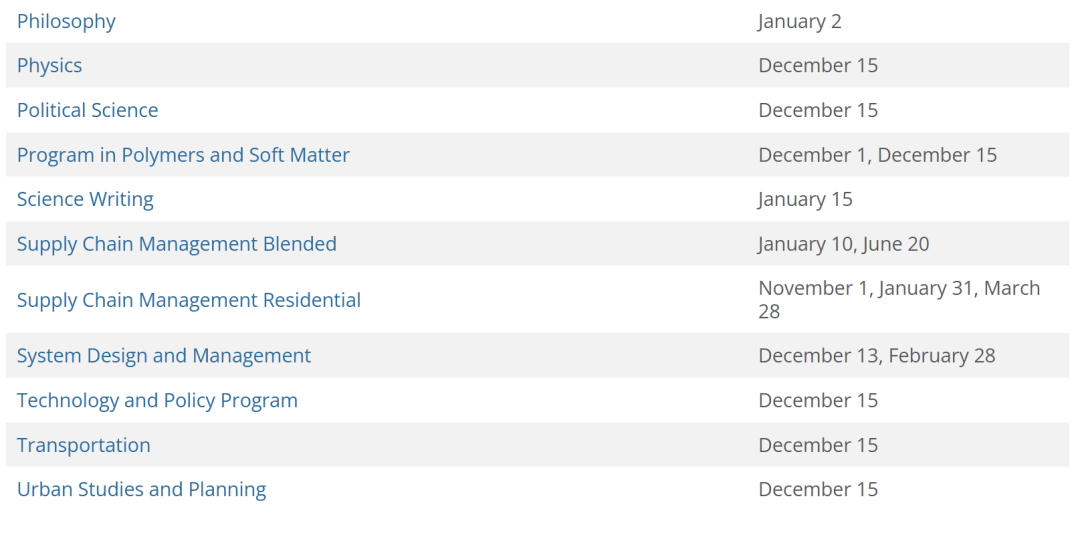Screen dimensions: 1080x551
Task: Select Supply Chain Management Blended link
Action: [177, 244]
